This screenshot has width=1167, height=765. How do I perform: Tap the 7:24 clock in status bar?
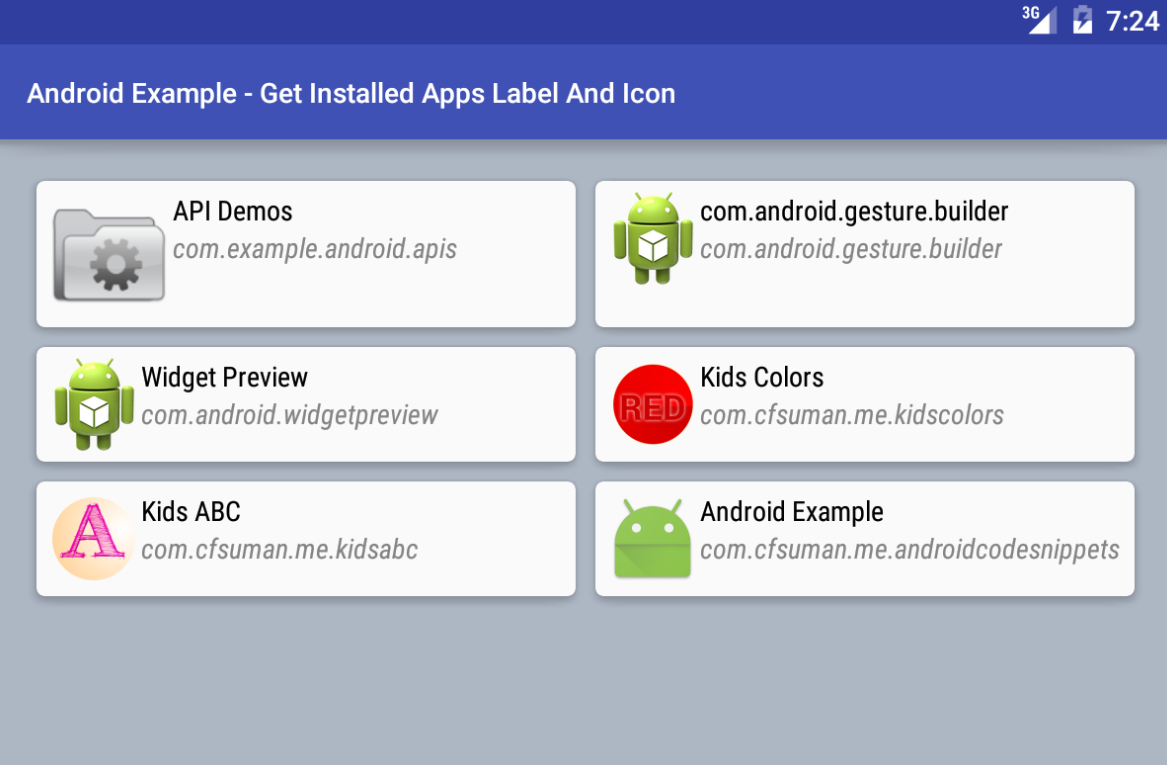(1132, 21)
